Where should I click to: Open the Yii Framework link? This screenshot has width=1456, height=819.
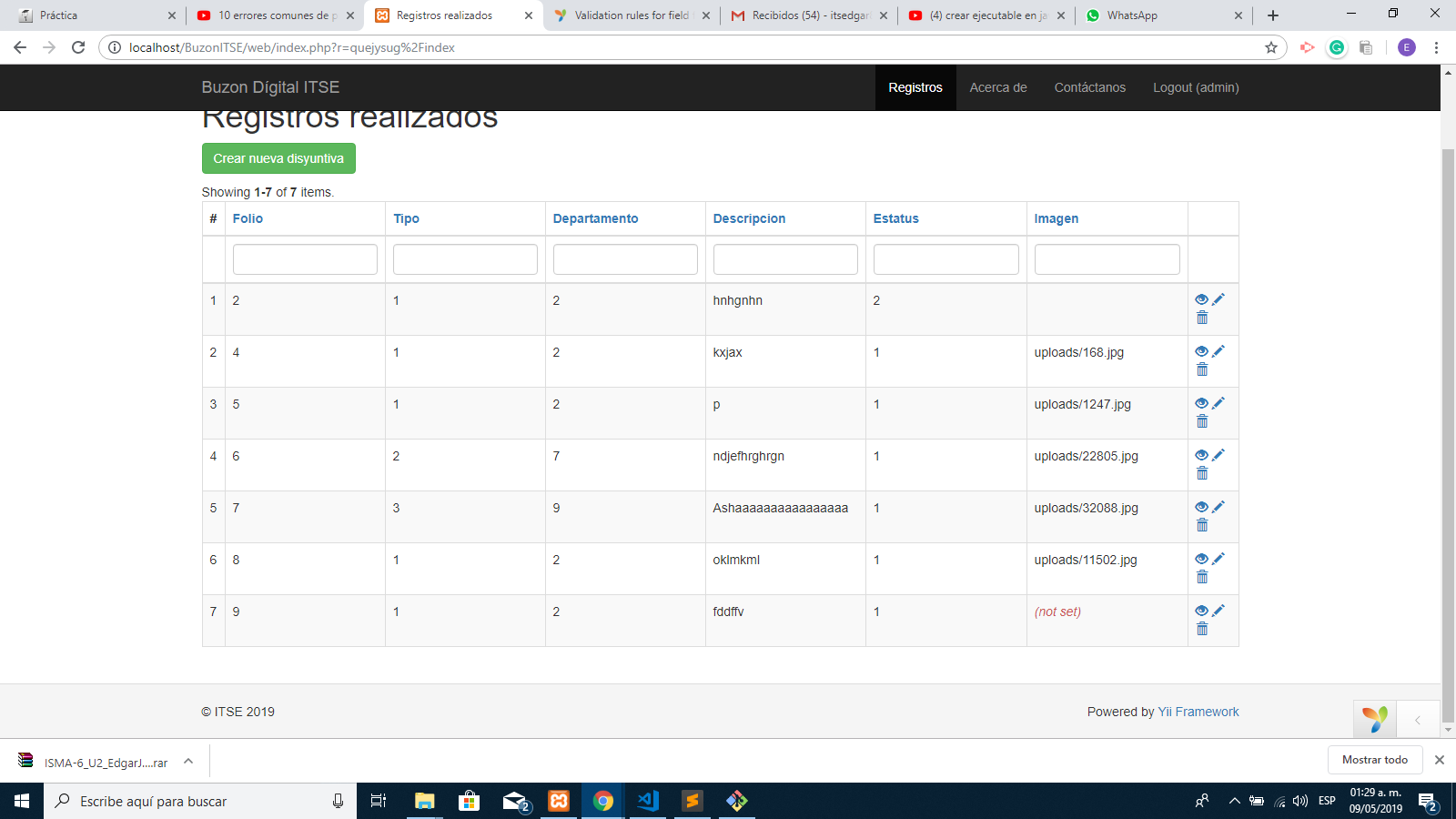coord(1198,712)
